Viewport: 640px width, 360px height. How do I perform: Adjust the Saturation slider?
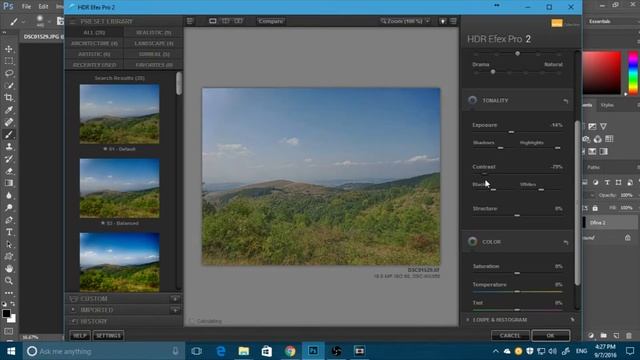click(x=517, y=273)
